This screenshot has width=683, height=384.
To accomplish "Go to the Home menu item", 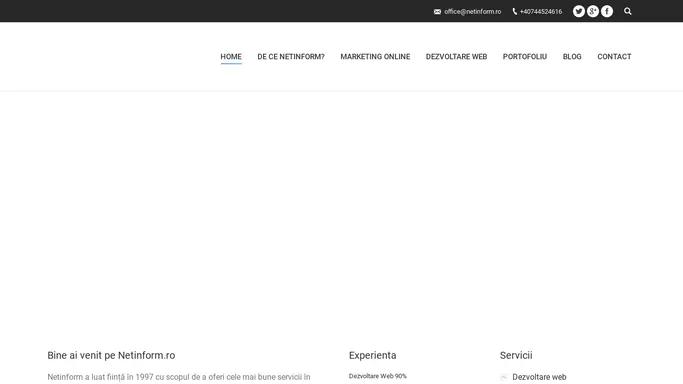I will [231, 57].
